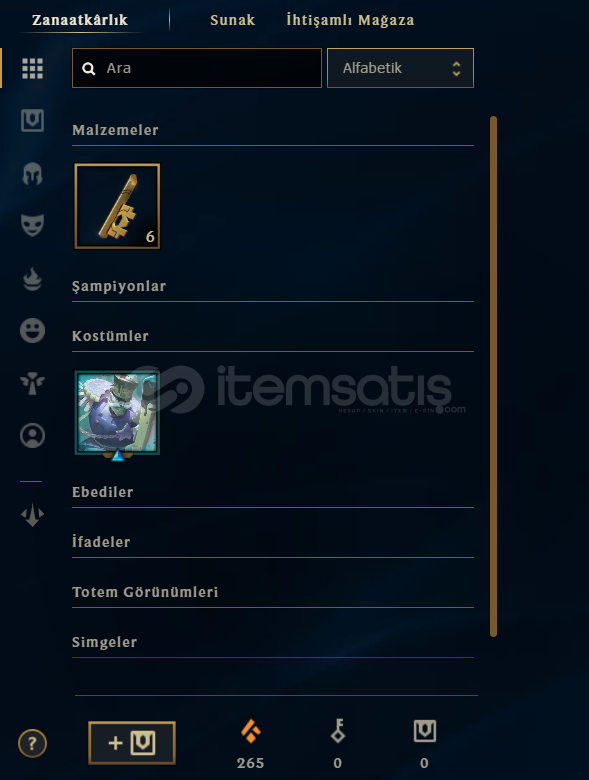Click the sort dropdown arrows
Viewport: 589px width, 780px height.
456,69
